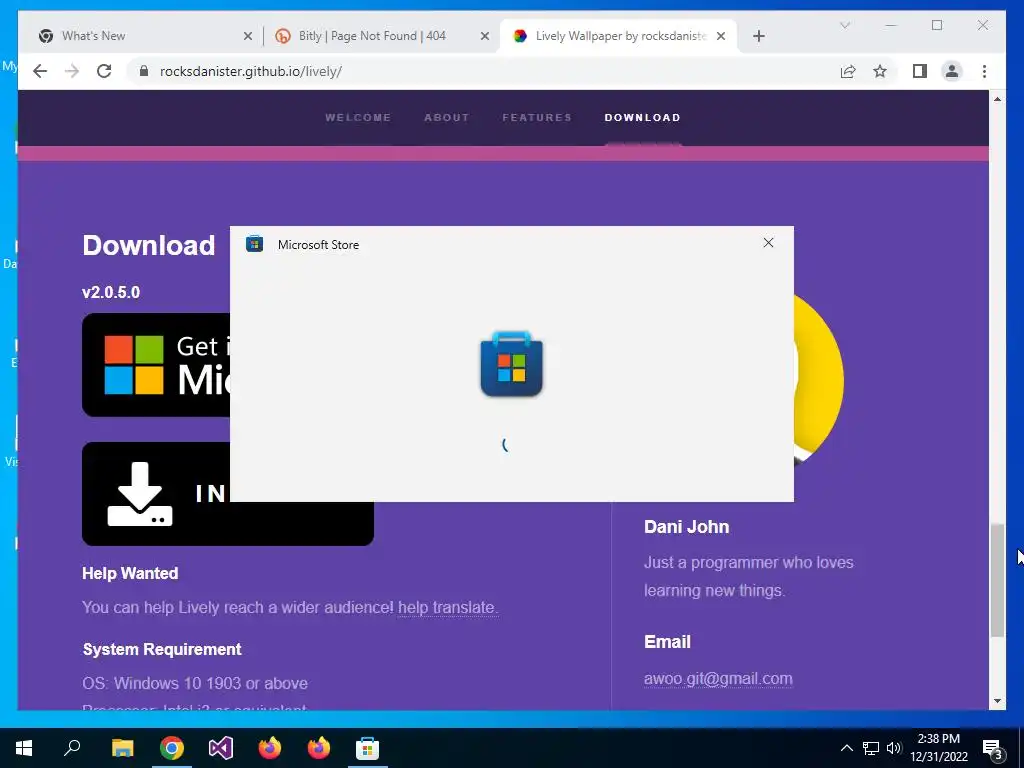Go to FEATURES section
Viewport: 1024px width, 768px height.
(x=537, y=118)
